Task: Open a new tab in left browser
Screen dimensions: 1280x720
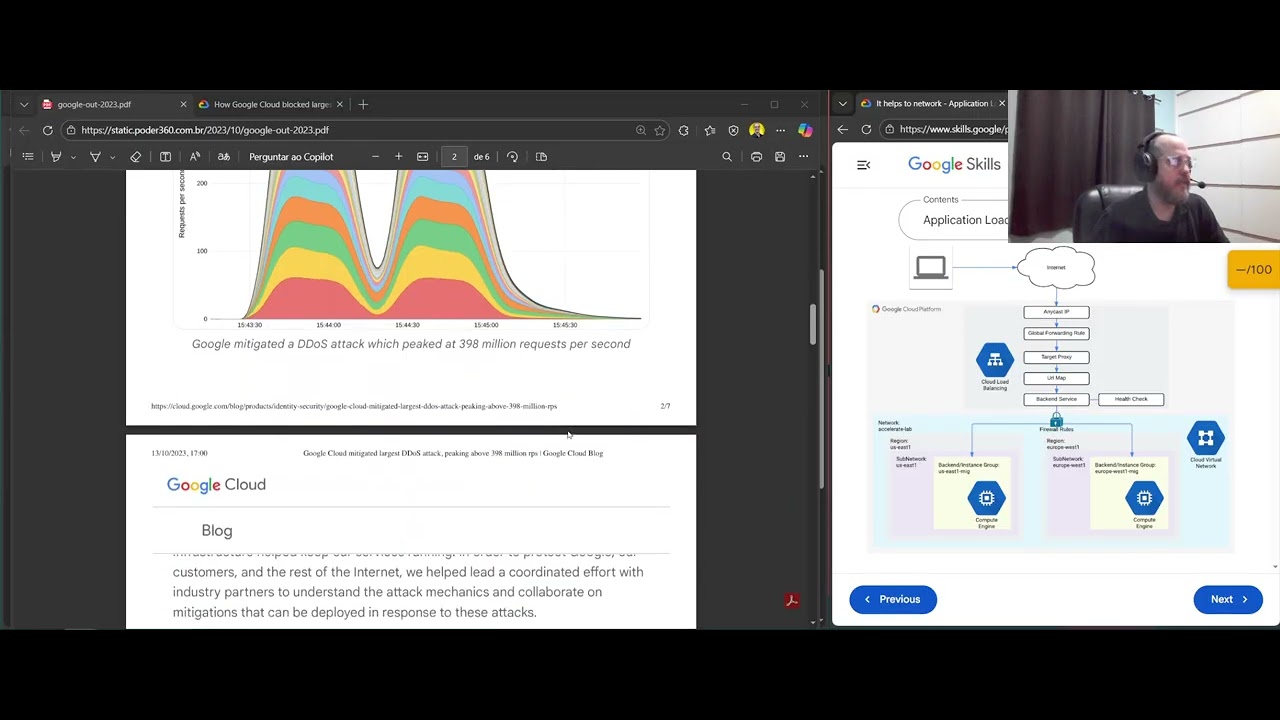Action: (x=363, y=104)
